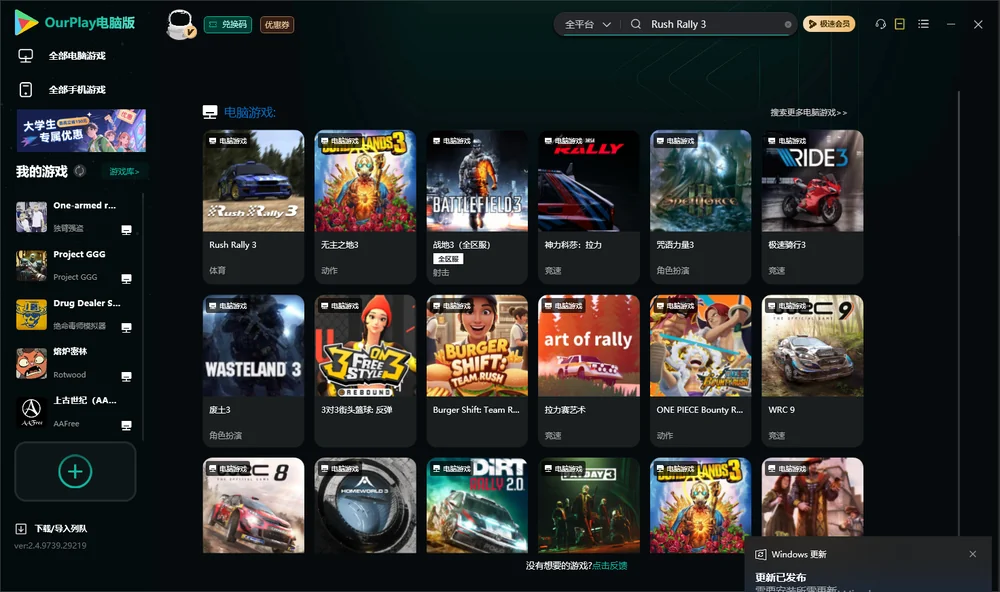
Task: Open the headset customer service icon
Action: 881,24
